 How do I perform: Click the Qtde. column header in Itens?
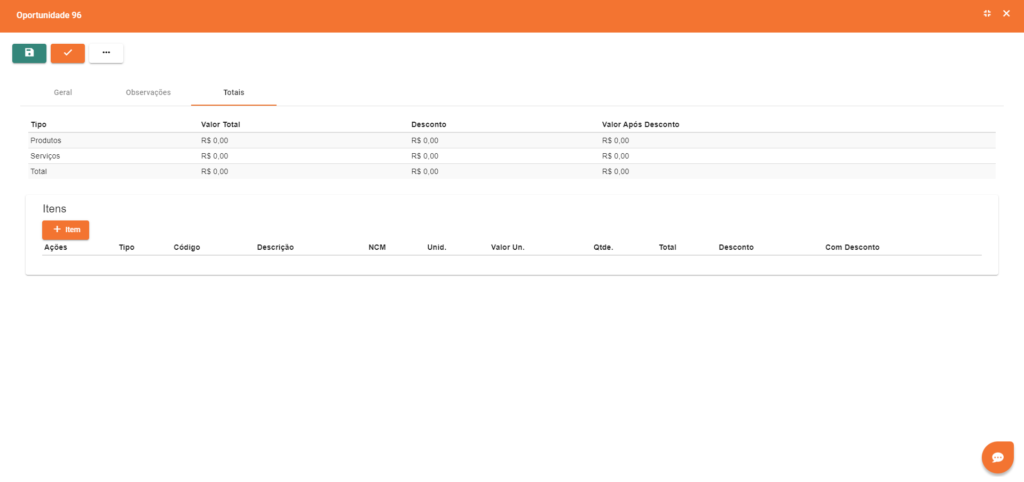pos(602,247)
